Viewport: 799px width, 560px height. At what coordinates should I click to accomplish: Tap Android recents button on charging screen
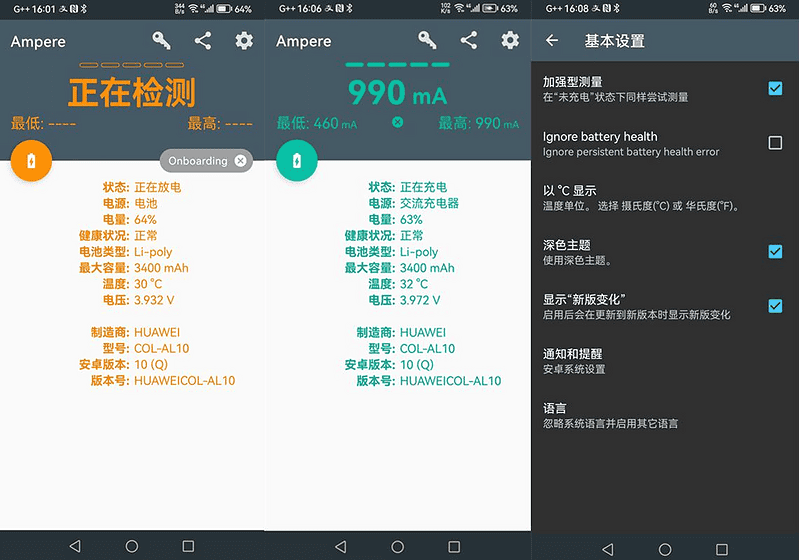click(454, 547)
